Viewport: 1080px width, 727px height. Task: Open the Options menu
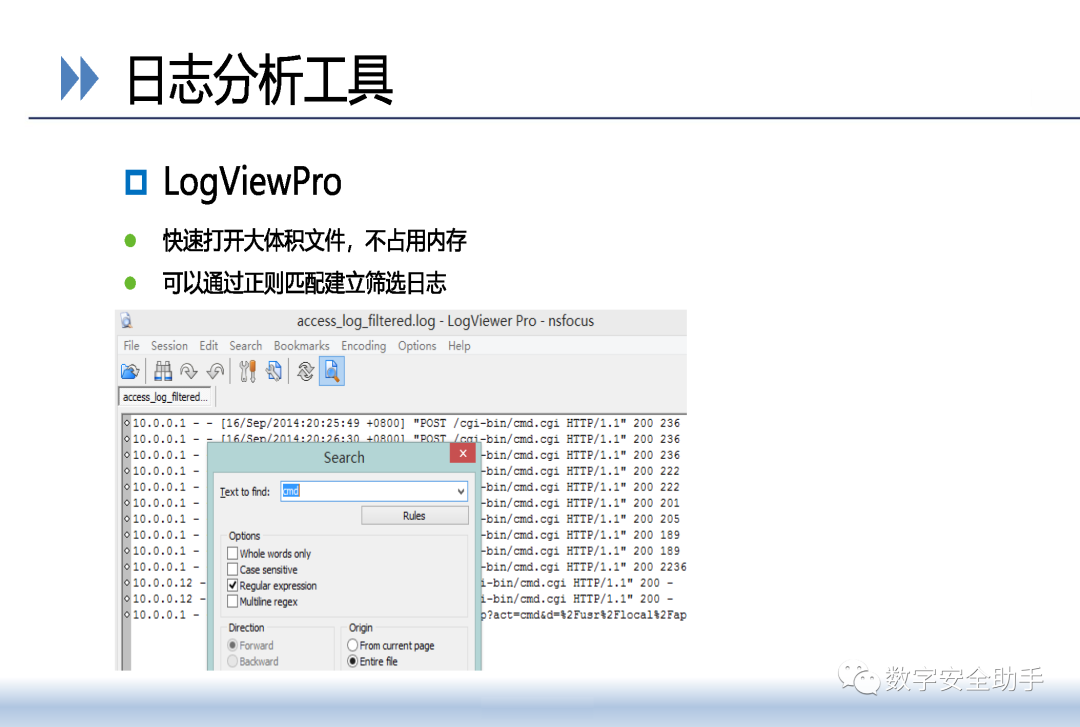pyautogui.click(x=417, y=346)
